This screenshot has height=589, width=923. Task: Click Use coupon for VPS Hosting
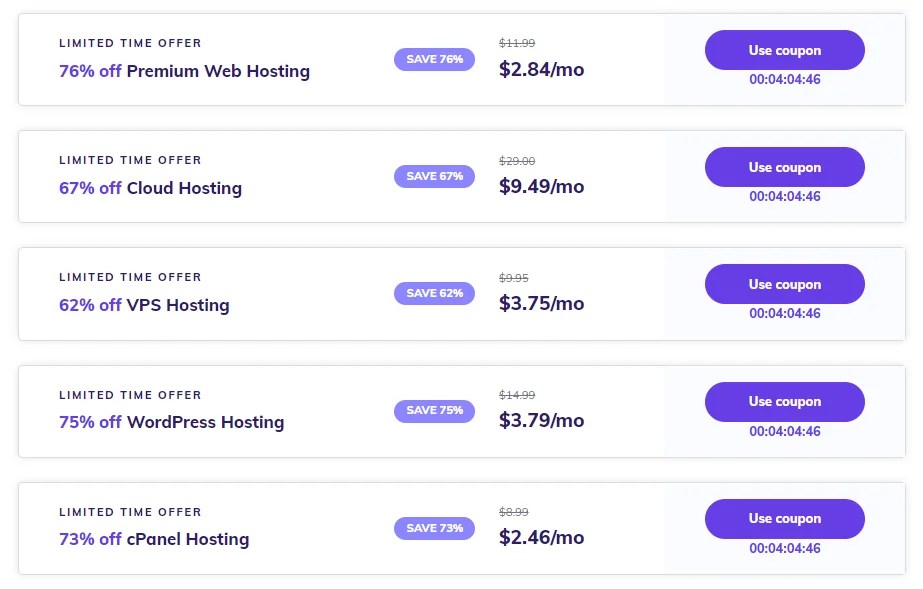[784, 284]
